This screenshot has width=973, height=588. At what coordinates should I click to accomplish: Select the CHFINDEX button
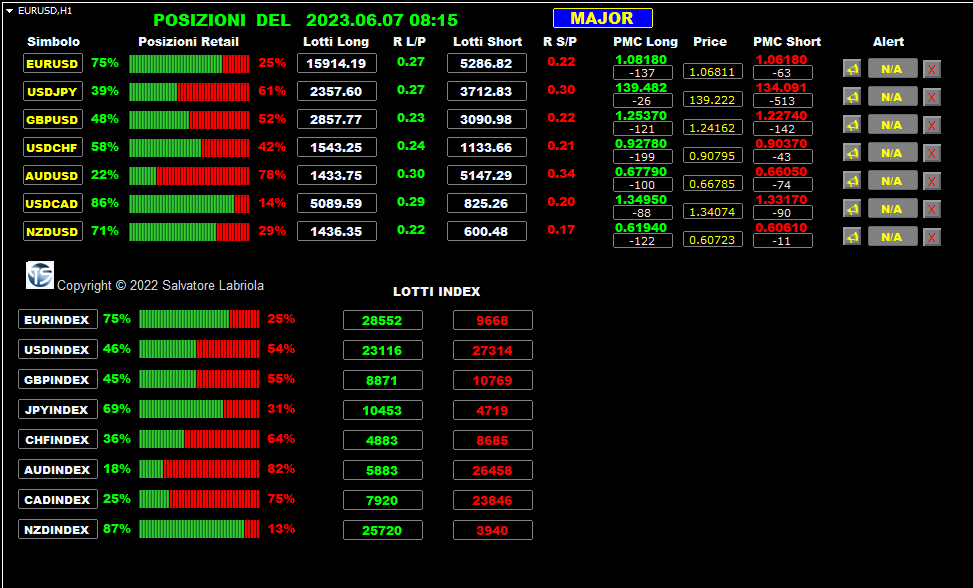click(58, 439)
